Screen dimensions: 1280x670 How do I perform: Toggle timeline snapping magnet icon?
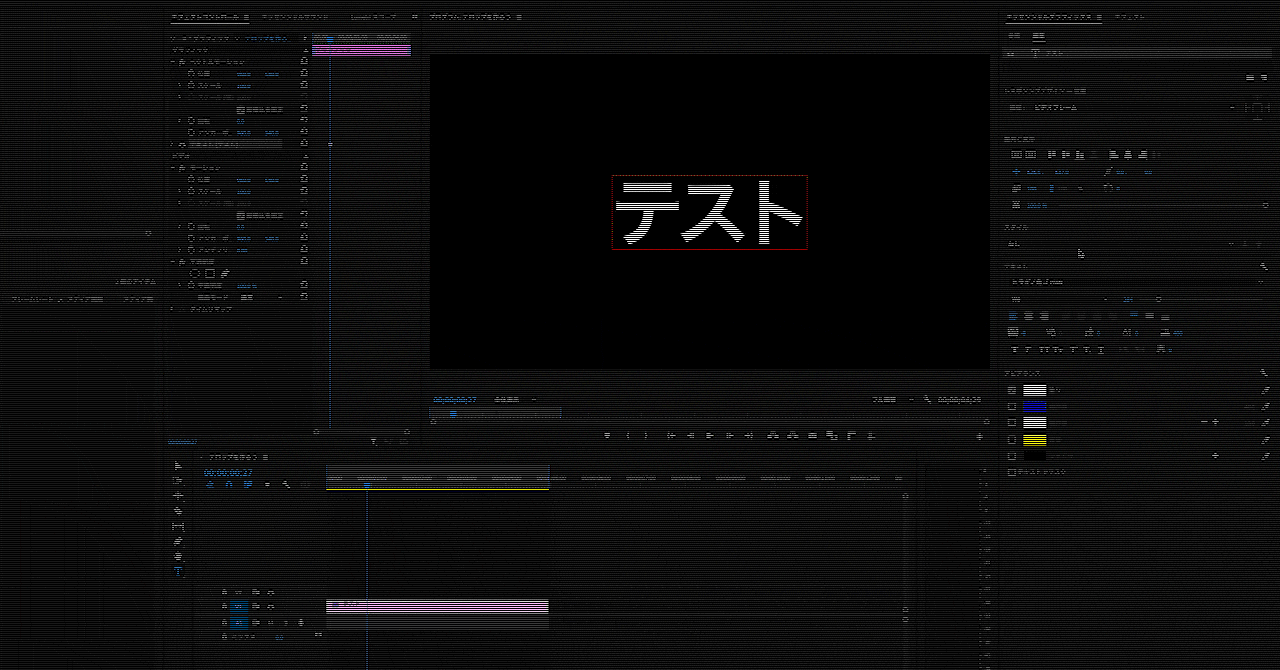click(x=229, y=484)
